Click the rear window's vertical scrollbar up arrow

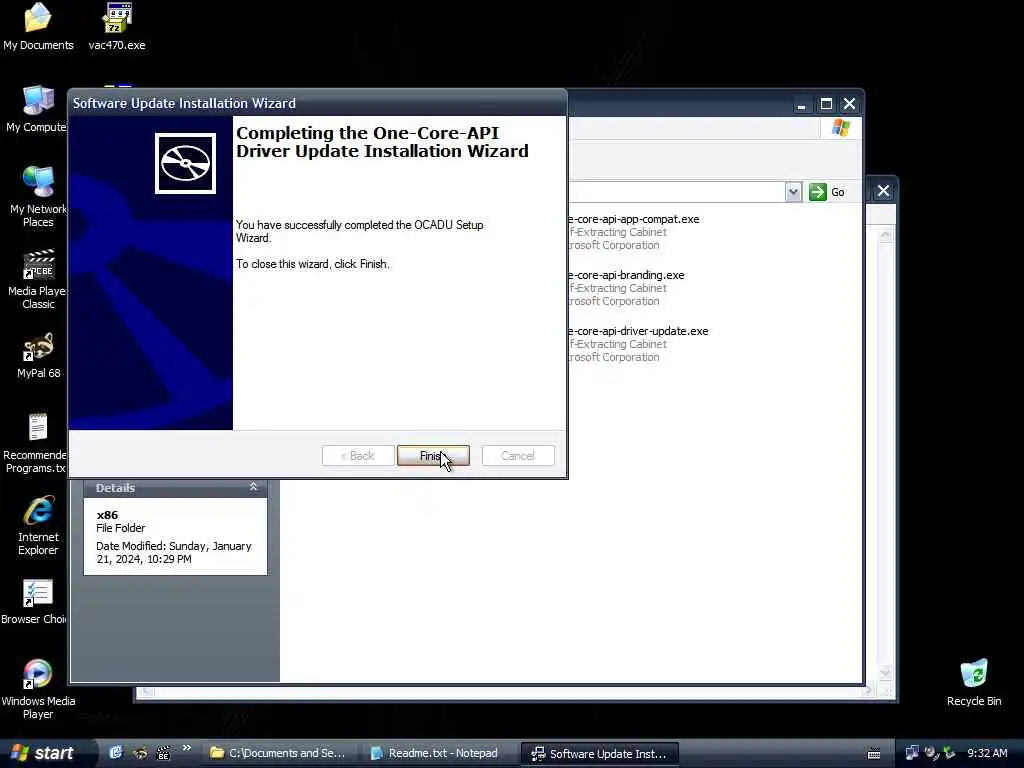coord(886,235)
